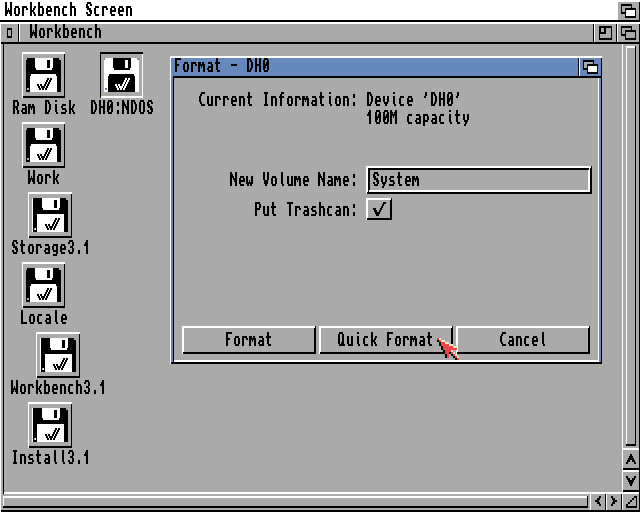The height and width of the screenshot is (512, 640).
Task: Click the "Put Trashcan:" label
Action: click(305, 209)
